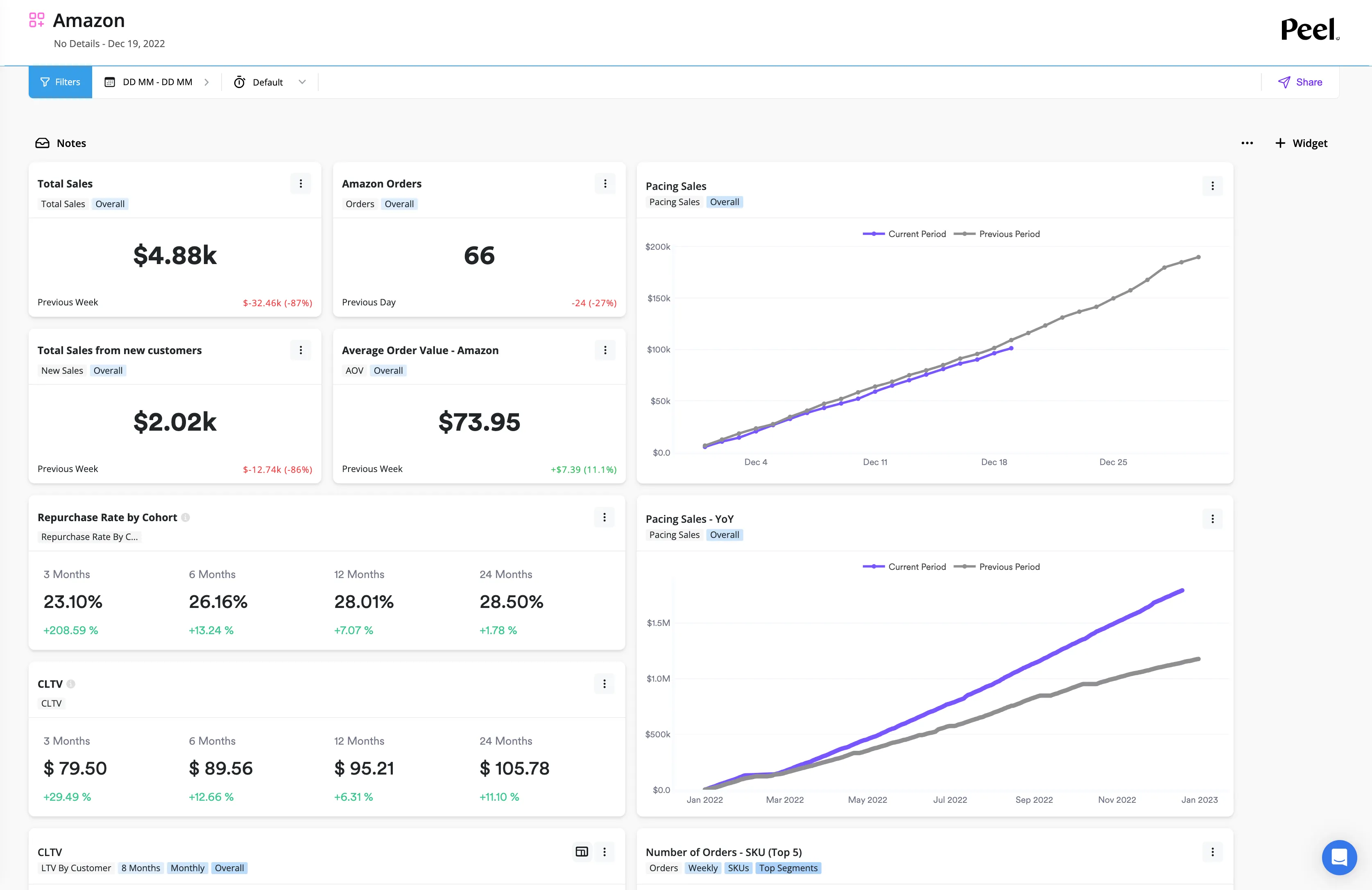Click the $73.95 average order value

(x=479, y=422)
